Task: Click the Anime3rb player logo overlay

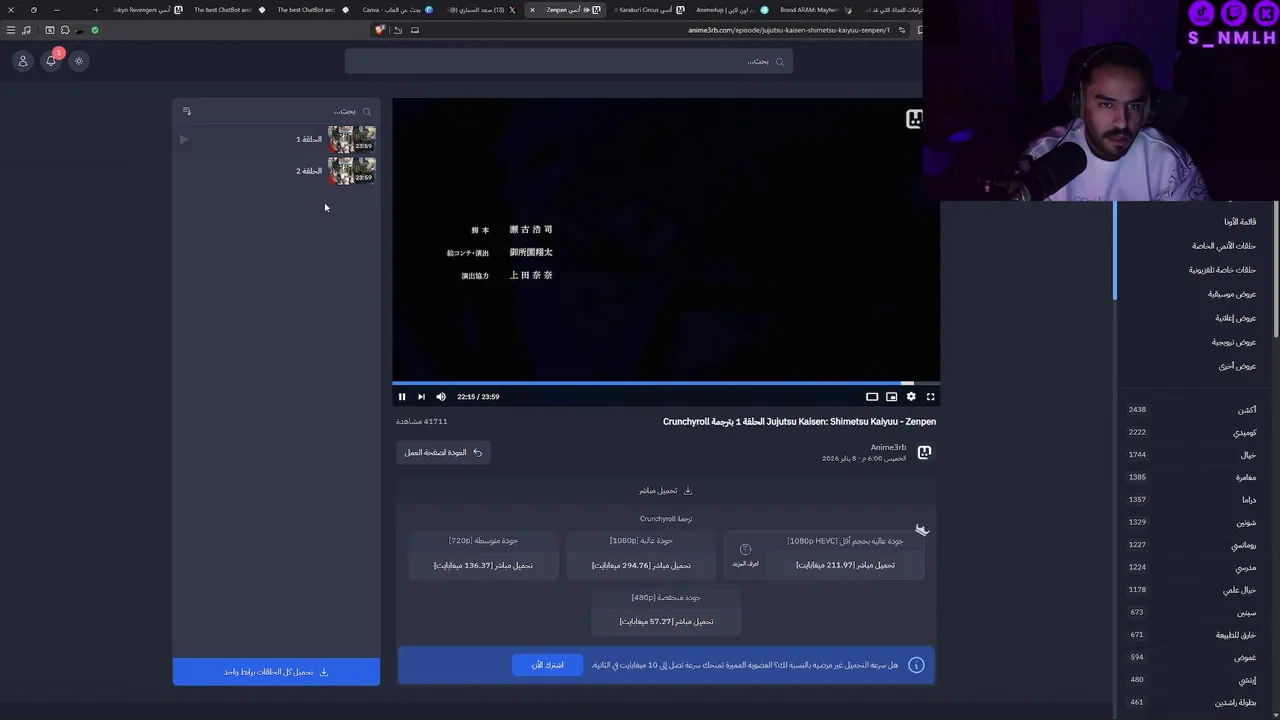Action: [x=914, y=119]
